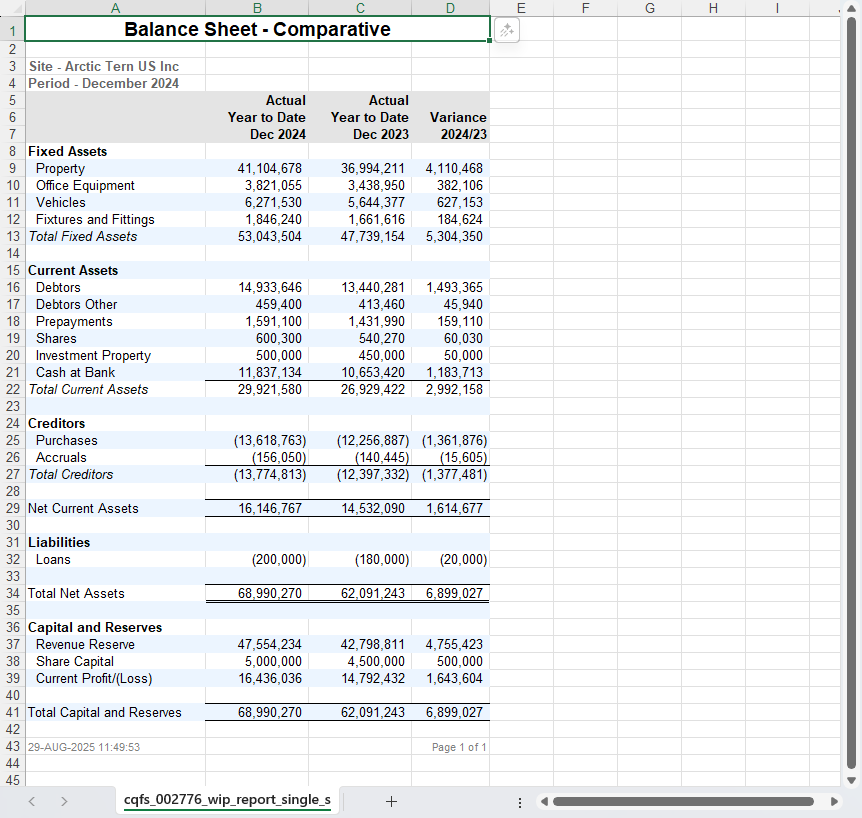Select the Total Net Assets Dec 2024 value
862x818 pixels.
(269, 594)
